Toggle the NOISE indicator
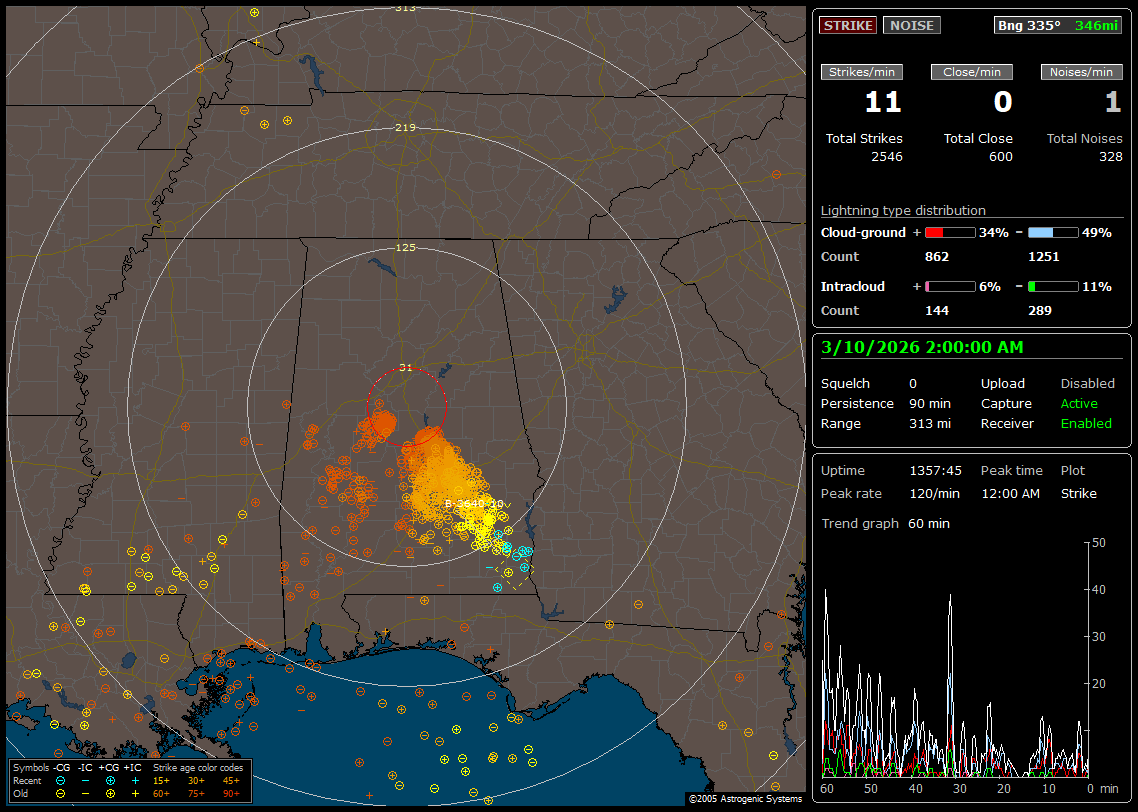The image size is (1138, 812). tap(911, 26)
